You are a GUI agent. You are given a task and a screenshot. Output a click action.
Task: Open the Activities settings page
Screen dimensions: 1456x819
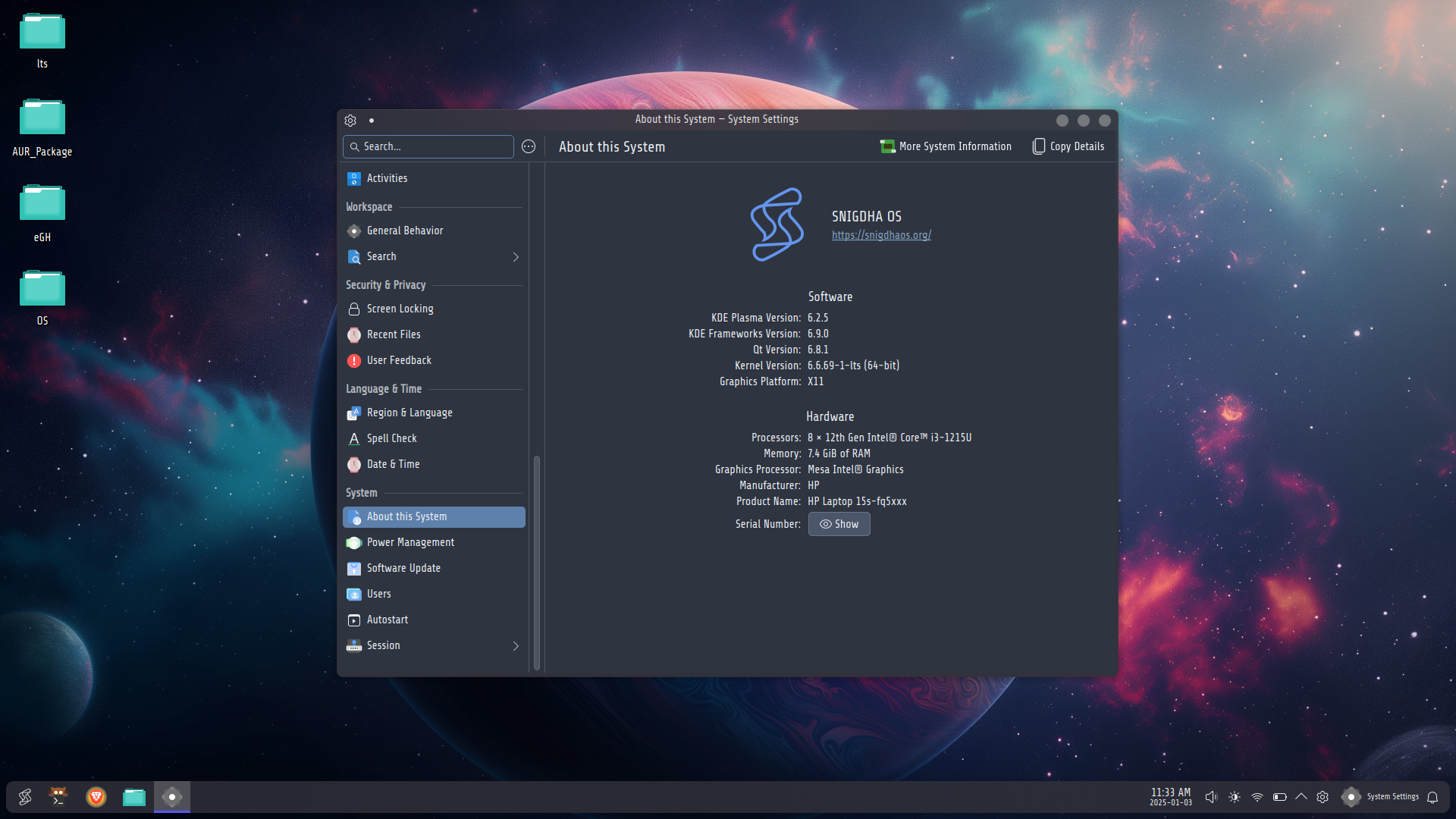(x=433, y=178)
